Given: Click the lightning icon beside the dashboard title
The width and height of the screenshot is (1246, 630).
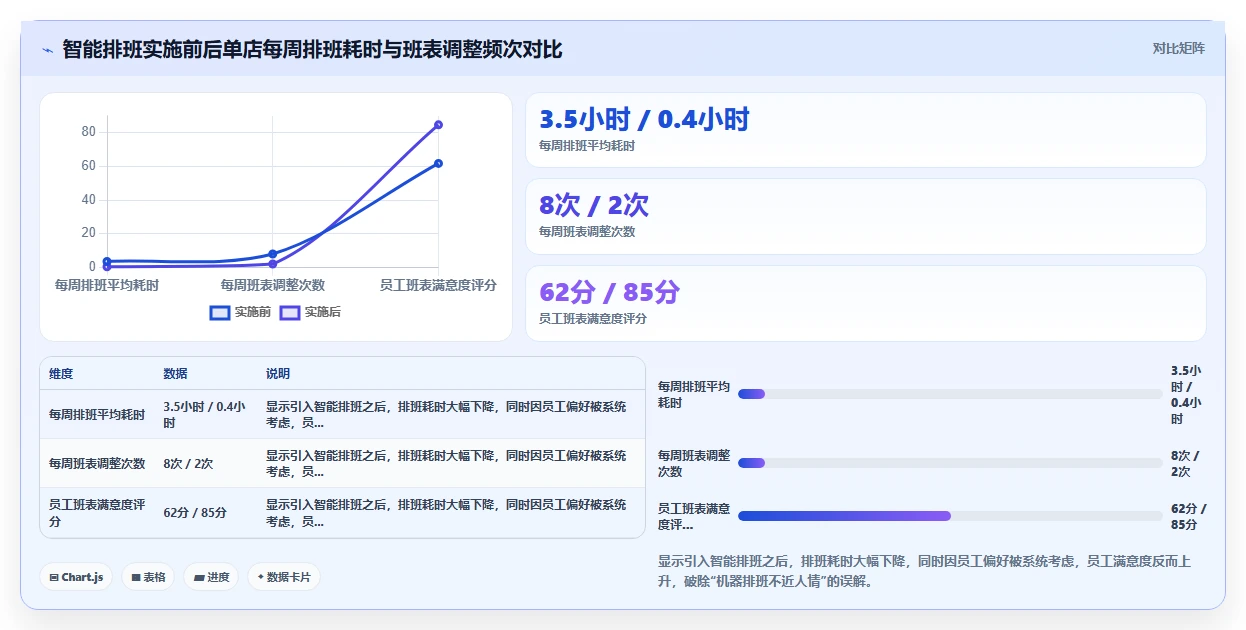Looking at the screenshot, I should 47,49.
